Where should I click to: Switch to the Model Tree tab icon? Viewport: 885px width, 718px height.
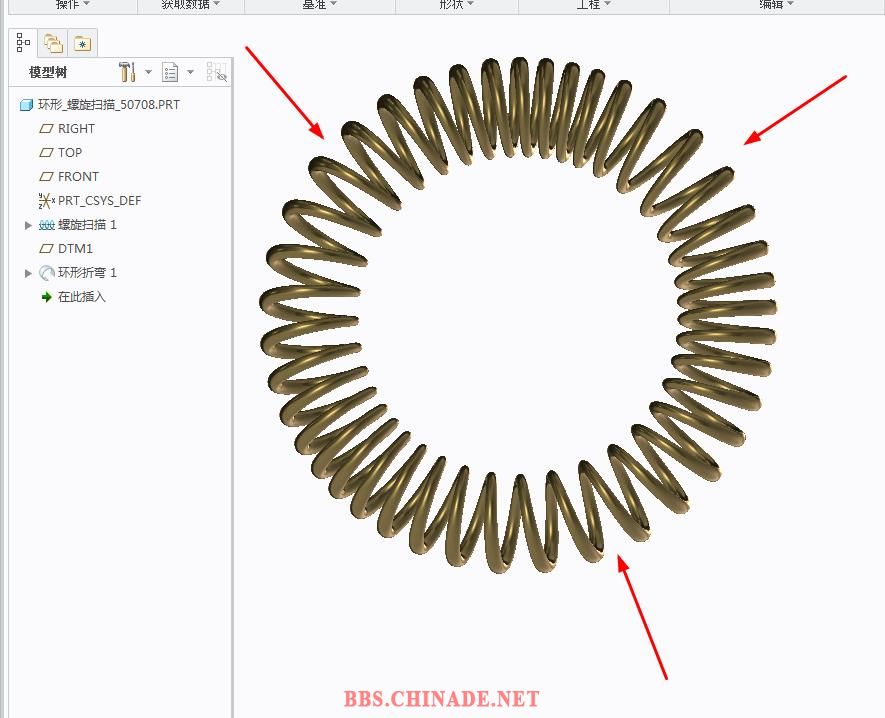23,43
